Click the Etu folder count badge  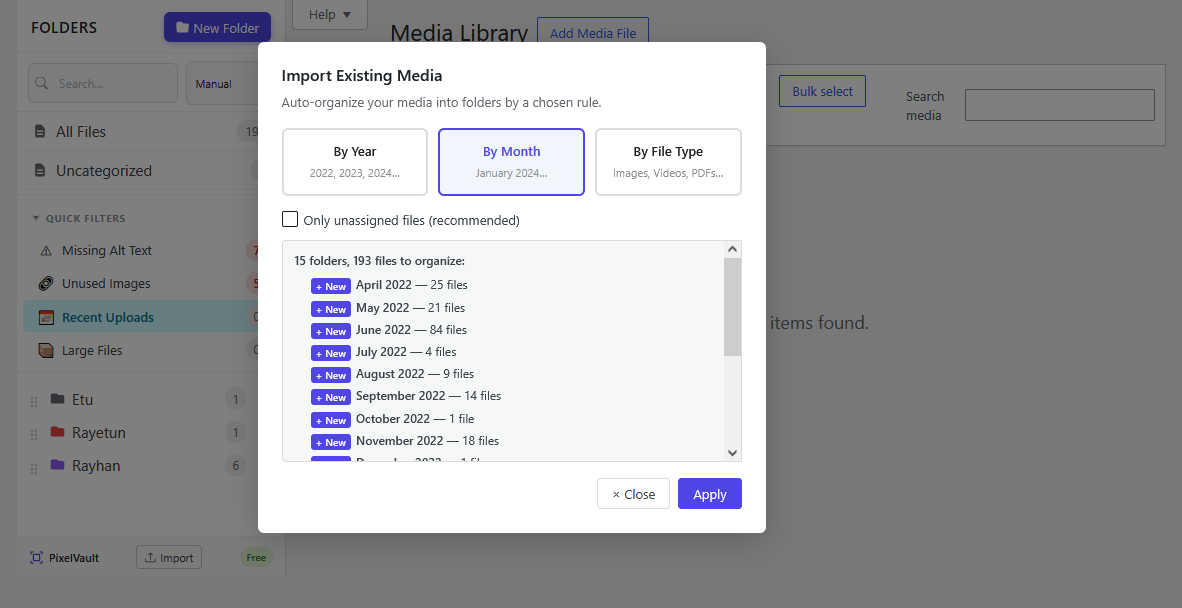point(235,399)
